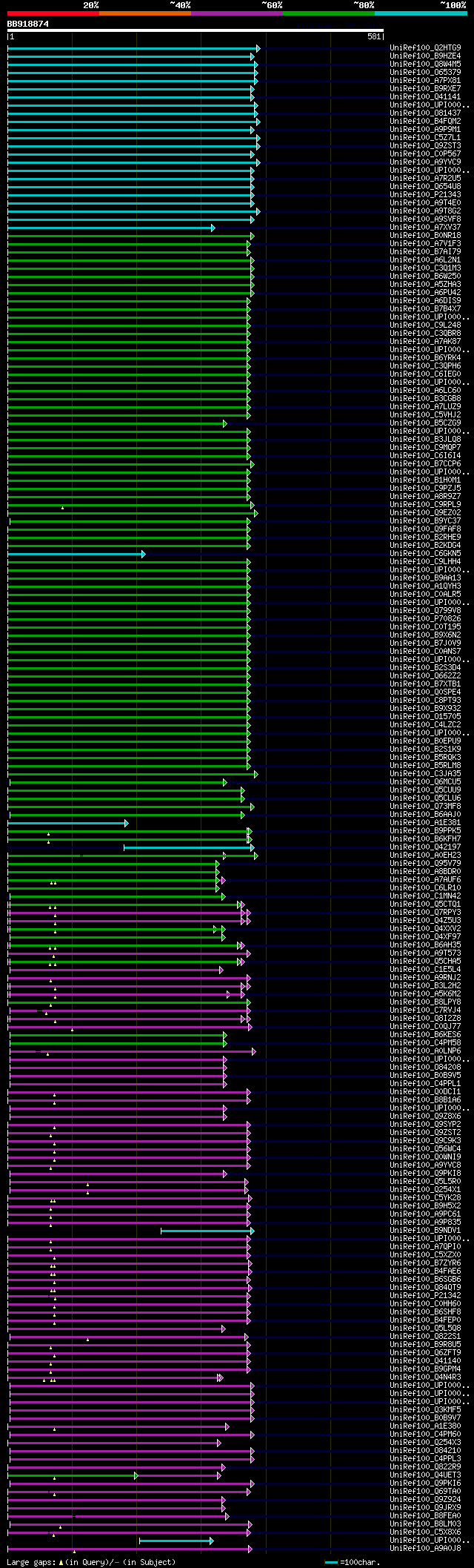Select the UniRef100_A6L2N1 label
Screen dimensions: 474x1568
pyautogui.click(x=425, y=259)
